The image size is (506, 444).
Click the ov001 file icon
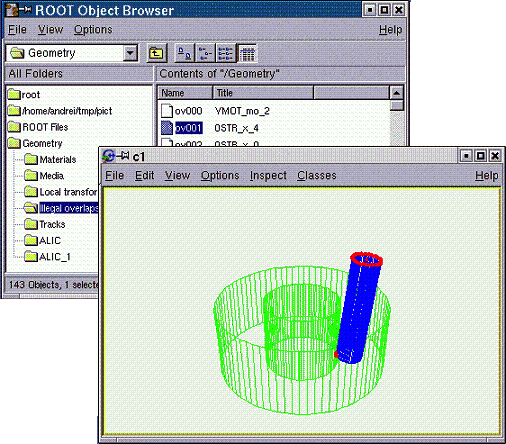click(x=167, y=128)
